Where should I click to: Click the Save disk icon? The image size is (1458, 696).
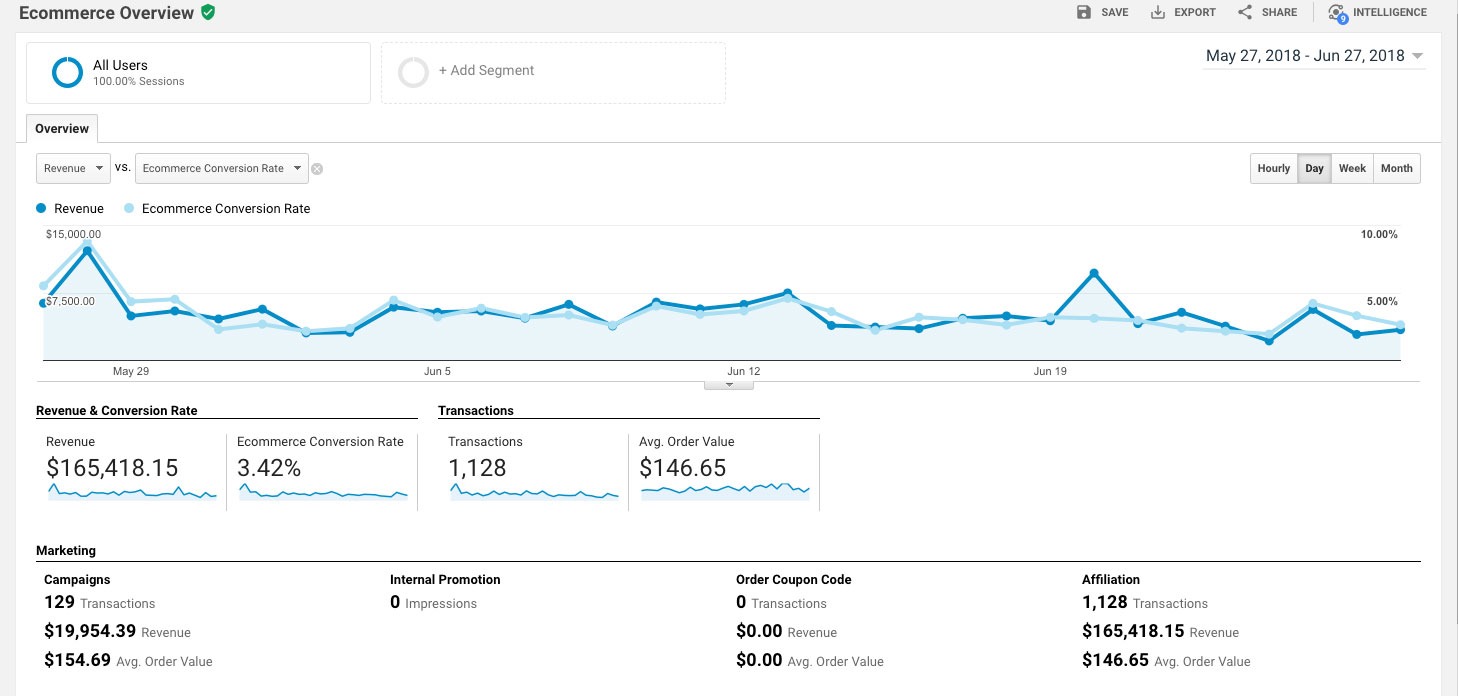click(1084, 12)
